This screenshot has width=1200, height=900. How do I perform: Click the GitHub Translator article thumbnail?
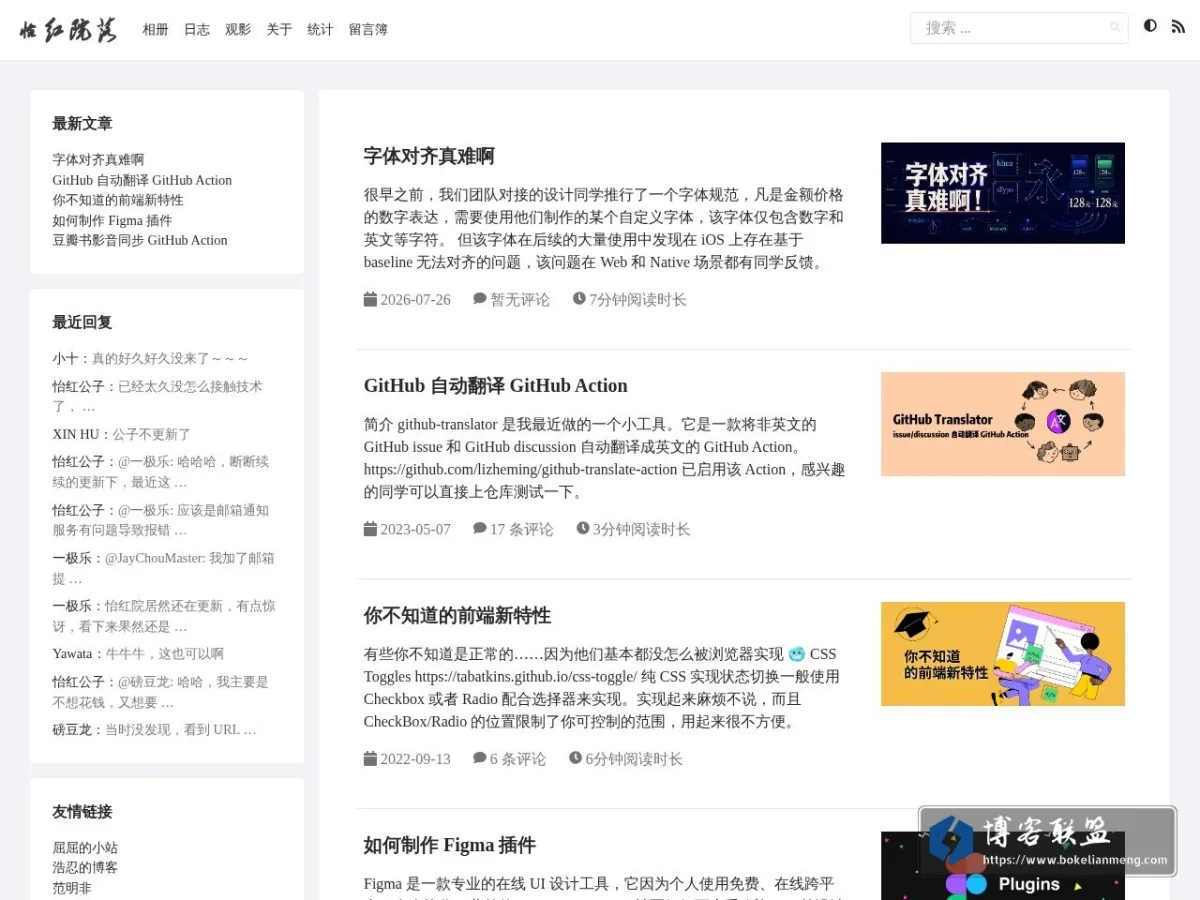tap(1003, 424)
